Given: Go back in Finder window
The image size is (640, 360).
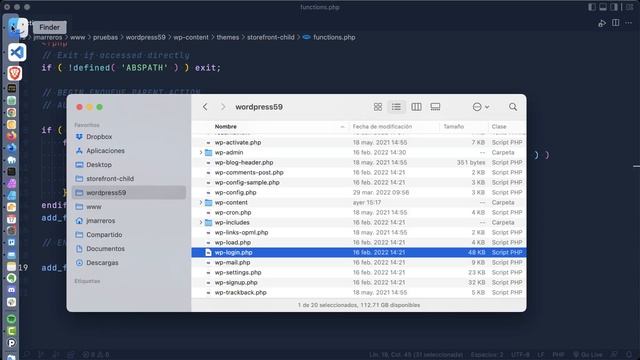Looking at the screenshot, I should [205, 107].
